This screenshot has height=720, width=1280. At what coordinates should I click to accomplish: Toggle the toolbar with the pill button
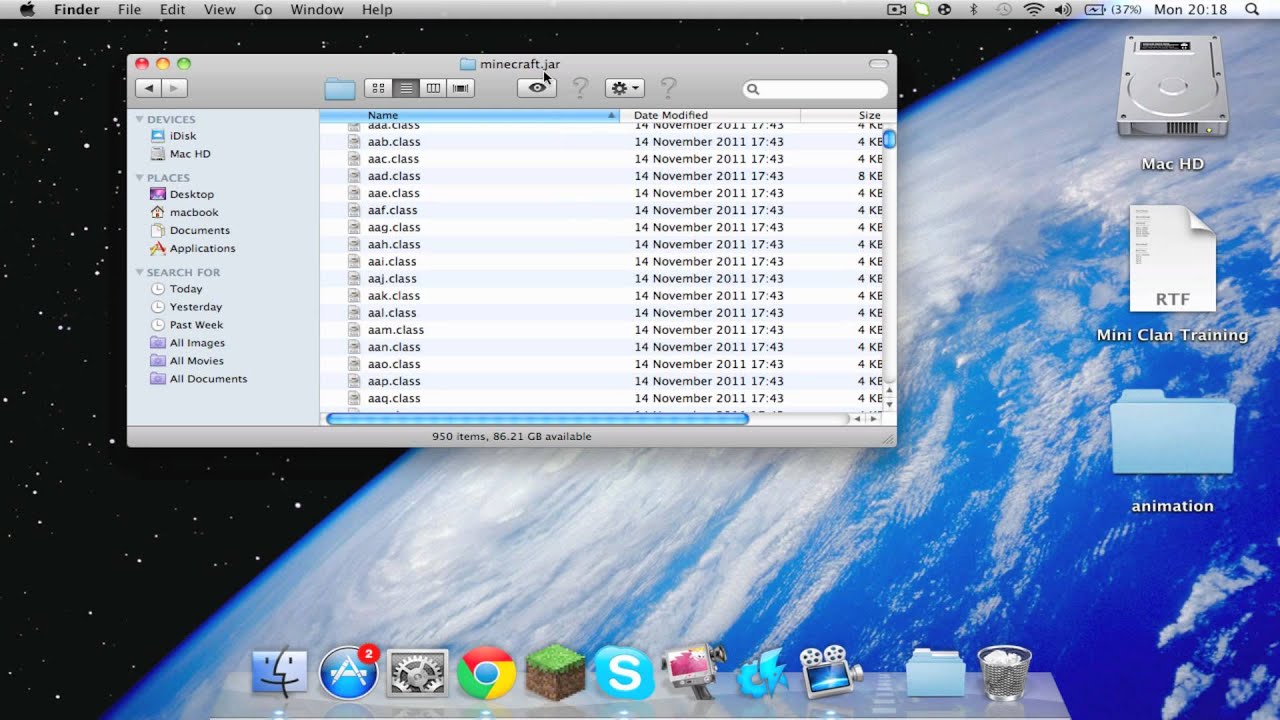(878, 64)
